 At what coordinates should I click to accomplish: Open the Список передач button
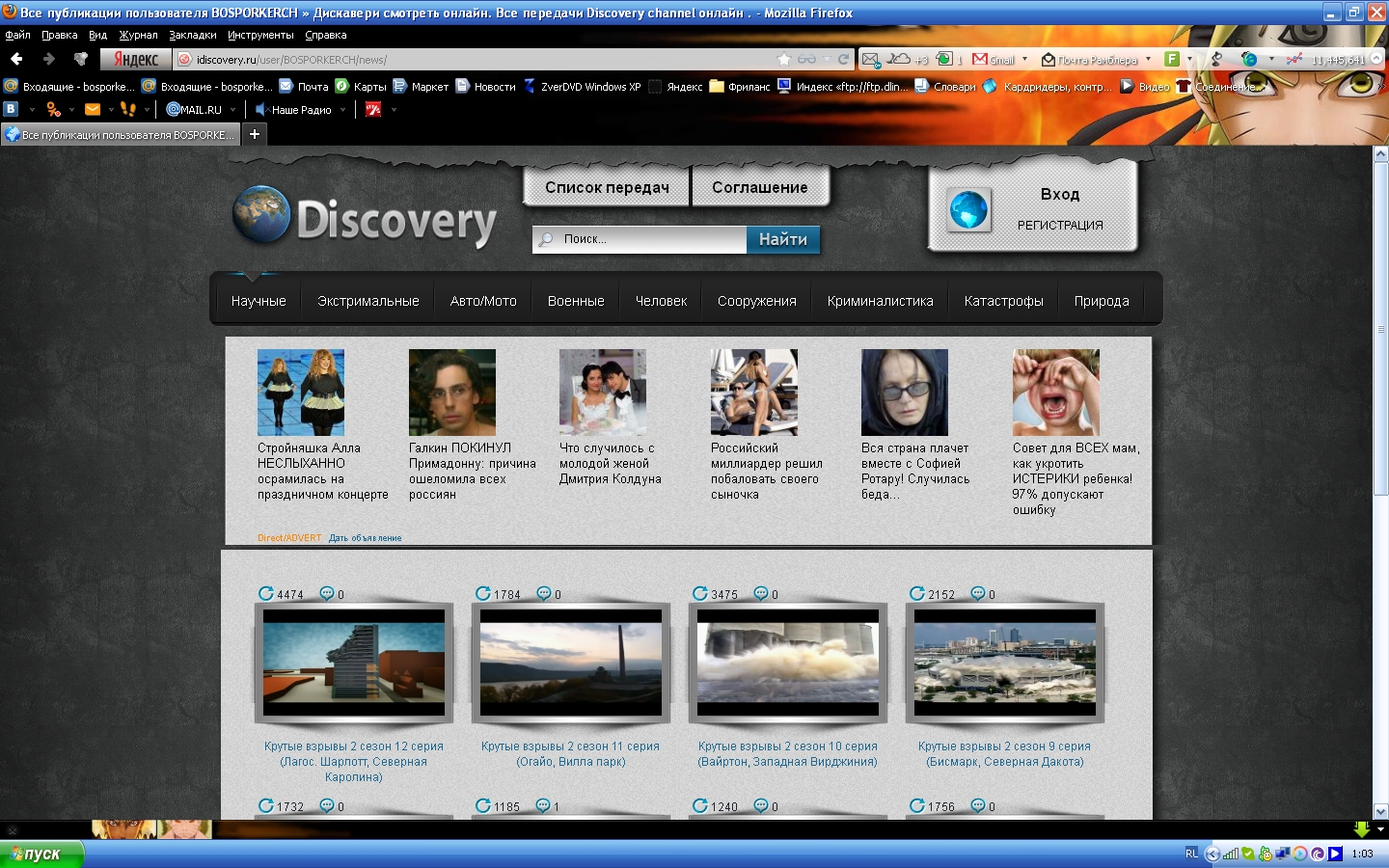tap(607, 187)
